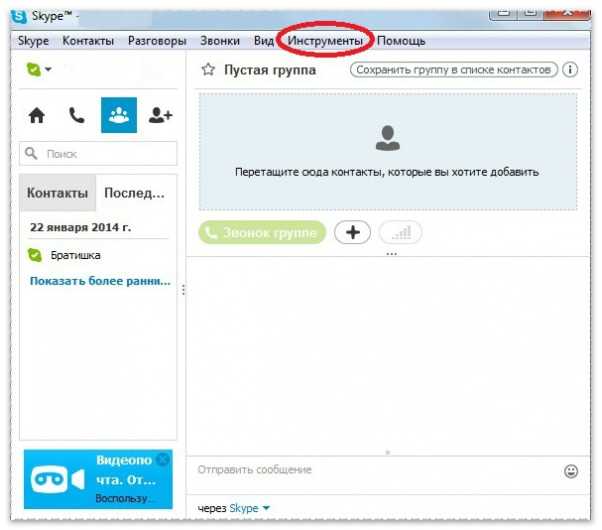This screenshot has height=530, width=602.
Task: Open the Контакты menu
Action: 88,41
